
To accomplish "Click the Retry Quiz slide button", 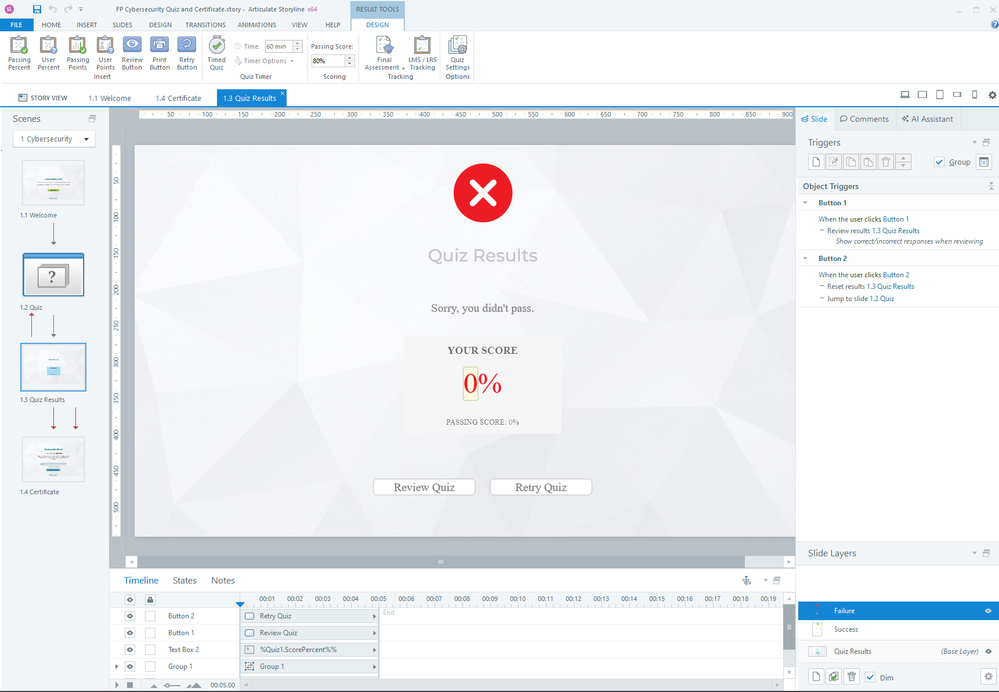I will click(x=541, y=487).
